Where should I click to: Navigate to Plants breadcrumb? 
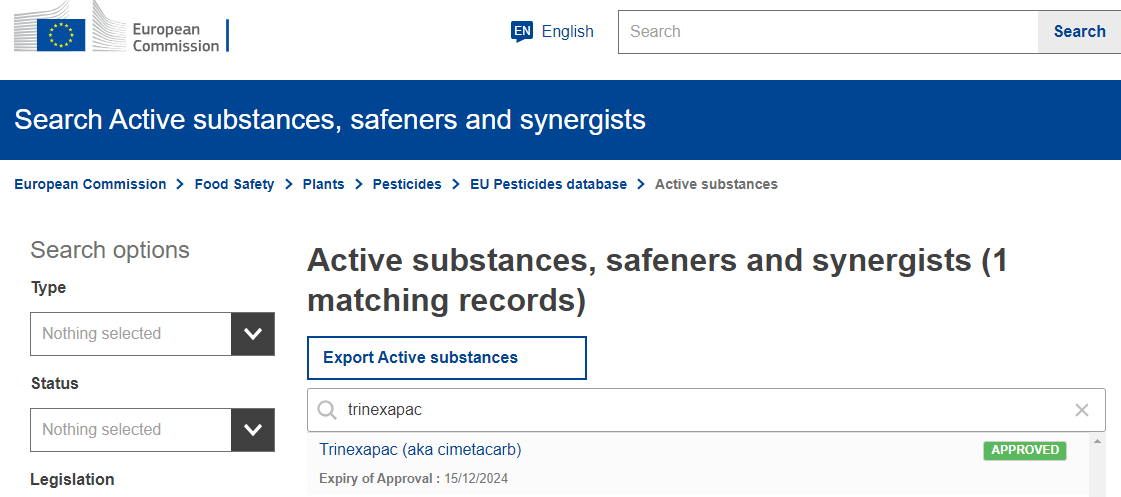point(323,184)
